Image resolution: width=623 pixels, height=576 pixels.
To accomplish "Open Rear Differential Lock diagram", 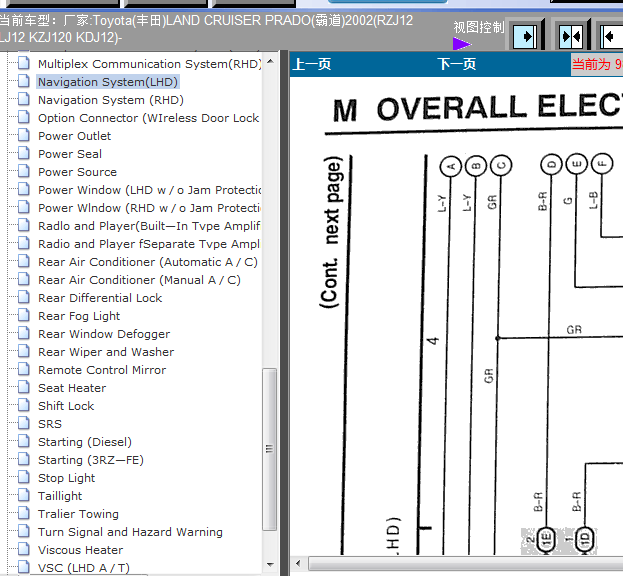I will click(x=100, y=298).
